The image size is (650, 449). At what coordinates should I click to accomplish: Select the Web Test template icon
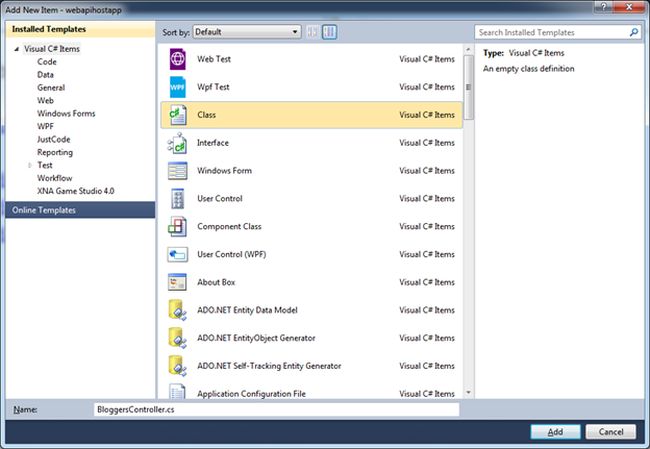tap(178, 59)
